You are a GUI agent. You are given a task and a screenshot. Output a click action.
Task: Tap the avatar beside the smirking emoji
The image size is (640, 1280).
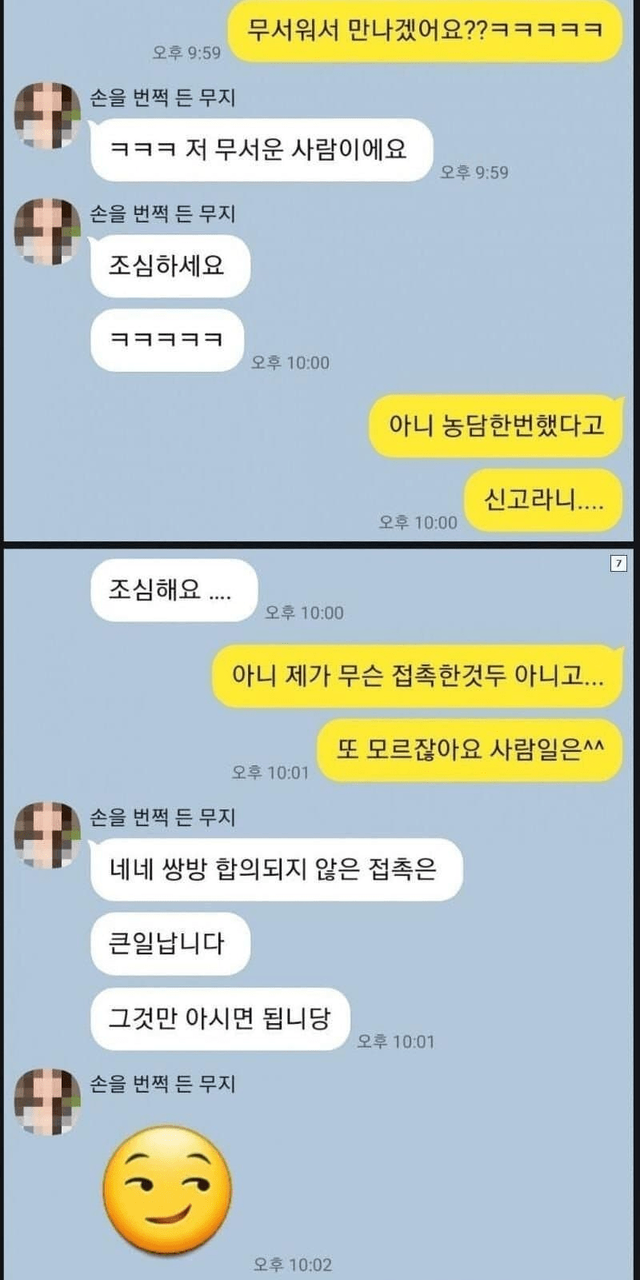47,1101
